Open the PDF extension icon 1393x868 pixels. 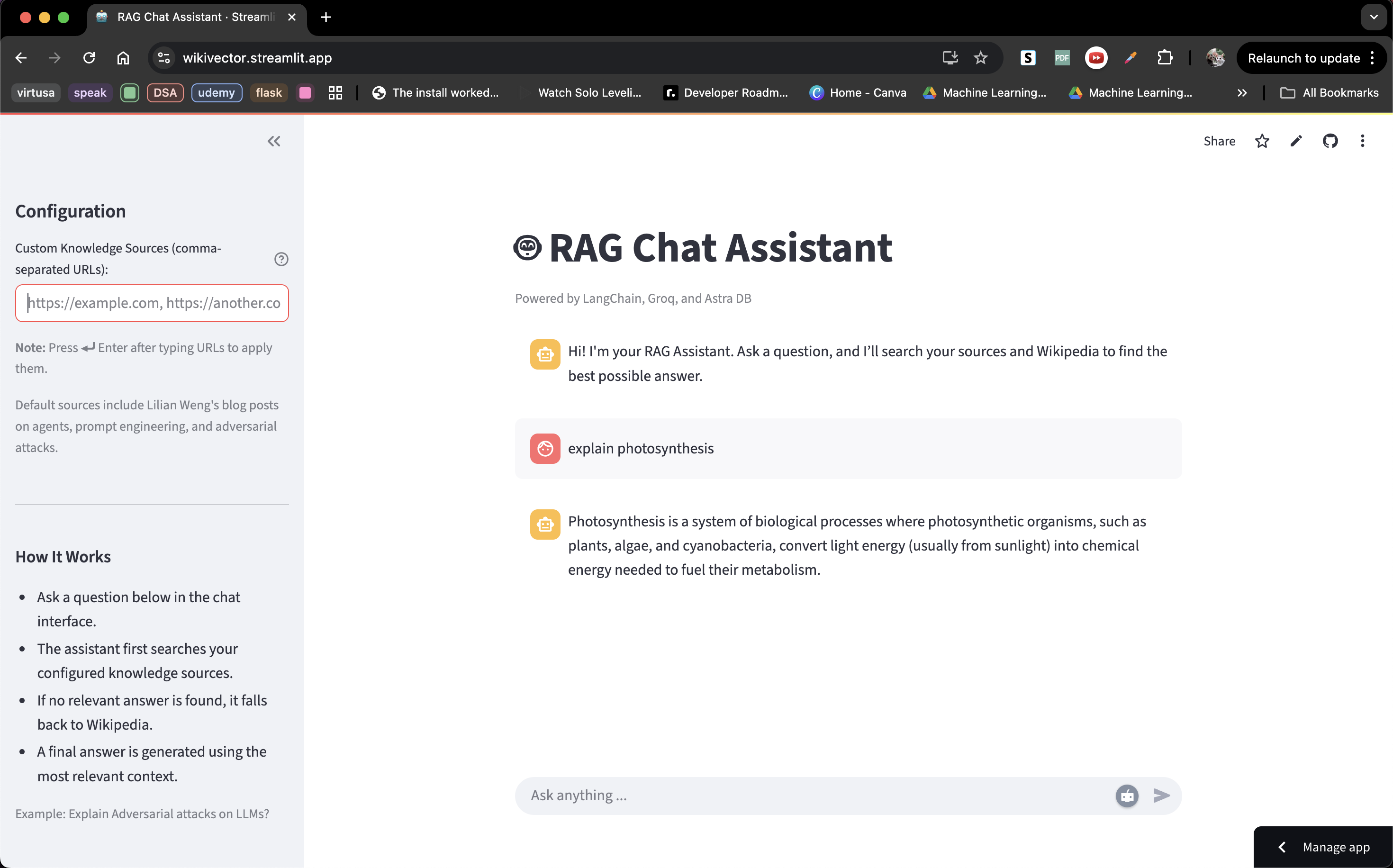pyautogui.click(x=1062, y=58)
